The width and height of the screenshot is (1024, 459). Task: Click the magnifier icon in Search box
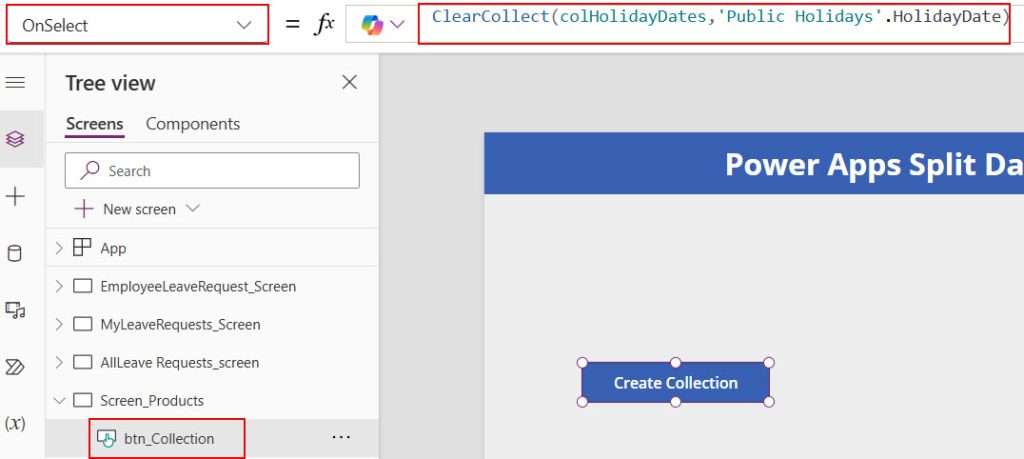[x=89, y=170]
